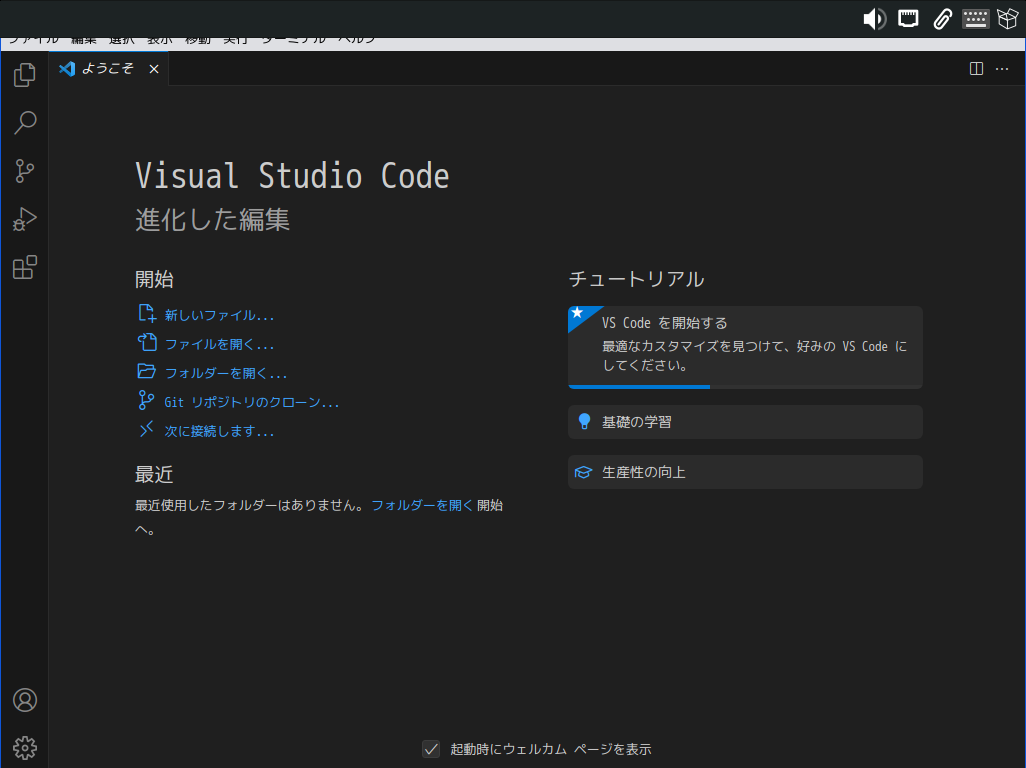The height and width of the screenshot is (768, 1026).
Task: Open the 基礎の学習 tutorial
Action: point(745,422)
